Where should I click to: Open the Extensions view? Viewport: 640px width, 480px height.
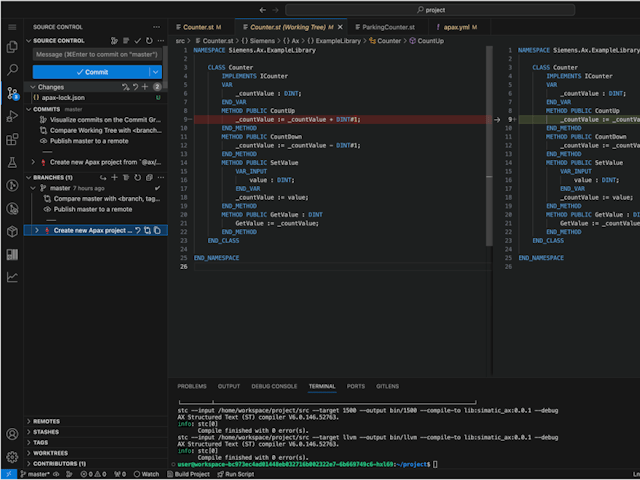point(12,139)
